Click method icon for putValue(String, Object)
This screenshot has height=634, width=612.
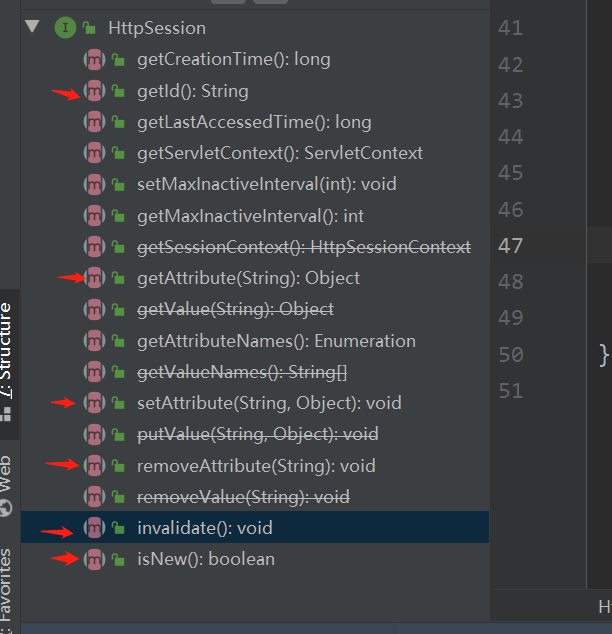(94, 434)
